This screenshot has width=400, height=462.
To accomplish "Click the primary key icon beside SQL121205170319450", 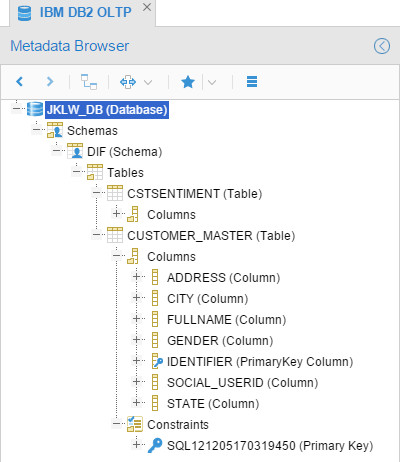I will (155, 445).
